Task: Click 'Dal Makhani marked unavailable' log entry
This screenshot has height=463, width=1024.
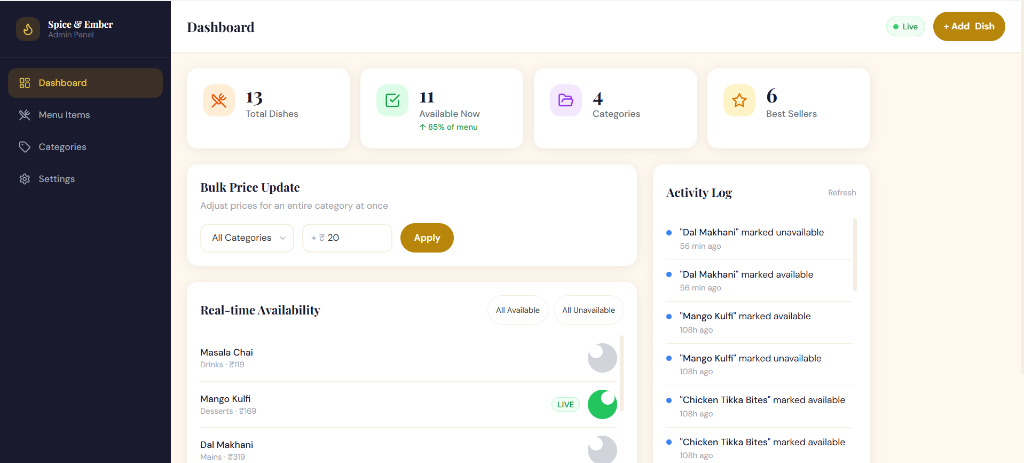Action: coord(760,238)
